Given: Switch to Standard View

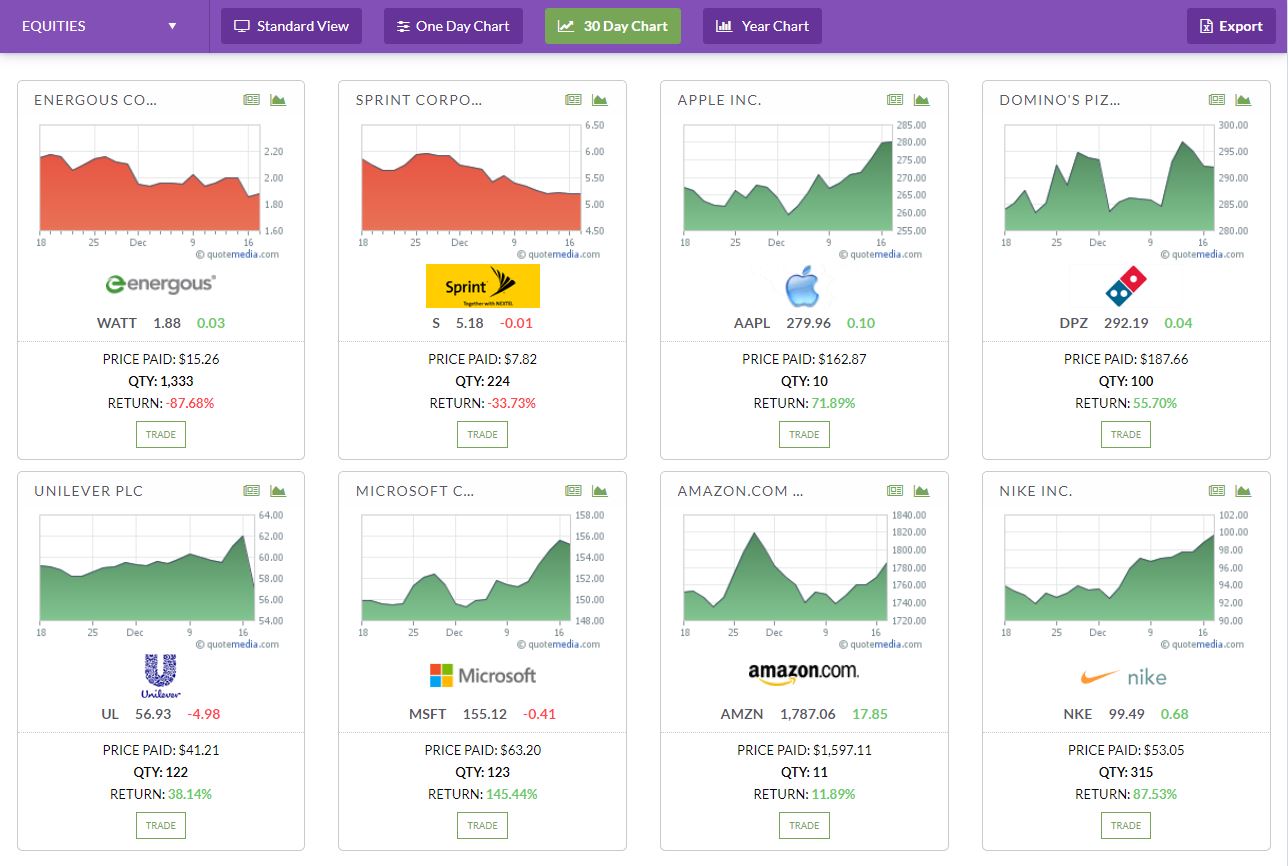Looking at the screenshot, I should tap(291, 26).
